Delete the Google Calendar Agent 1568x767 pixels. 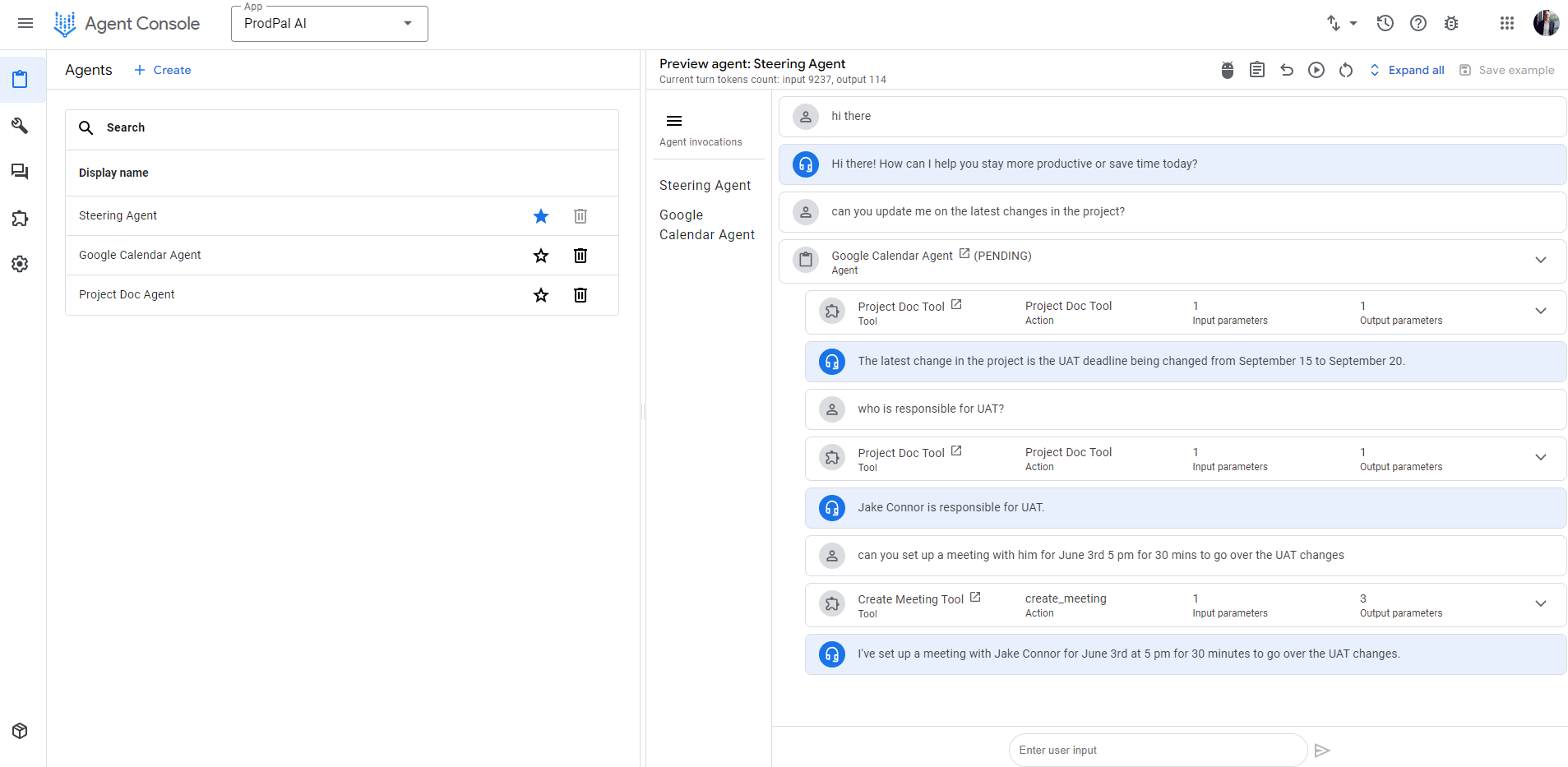(x=580, y=256)
